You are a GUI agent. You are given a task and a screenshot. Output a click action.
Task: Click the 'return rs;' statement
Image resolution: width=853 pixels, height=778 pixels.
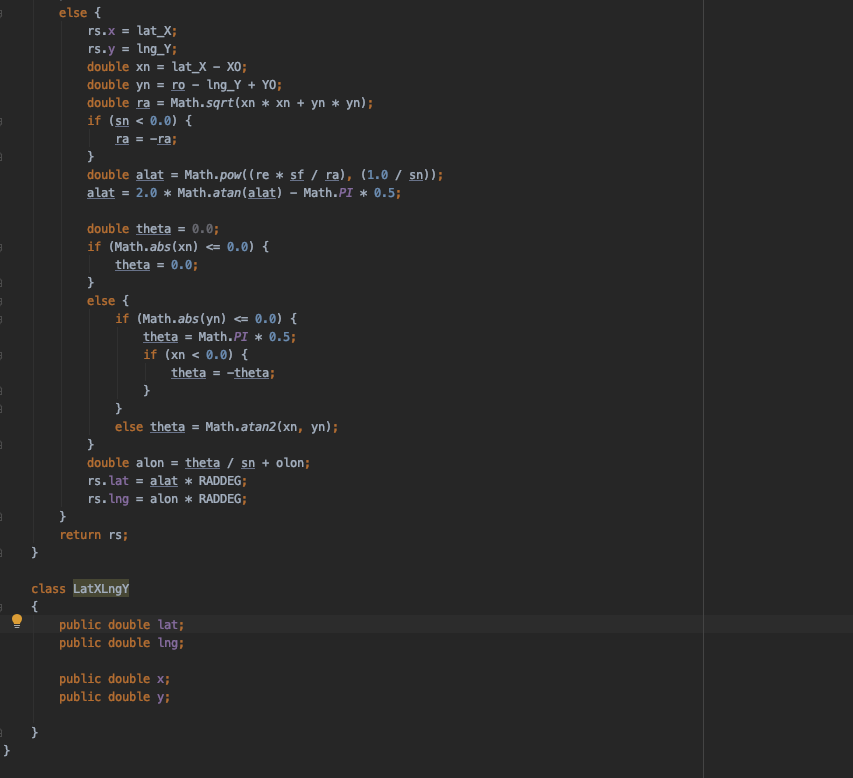94,534
